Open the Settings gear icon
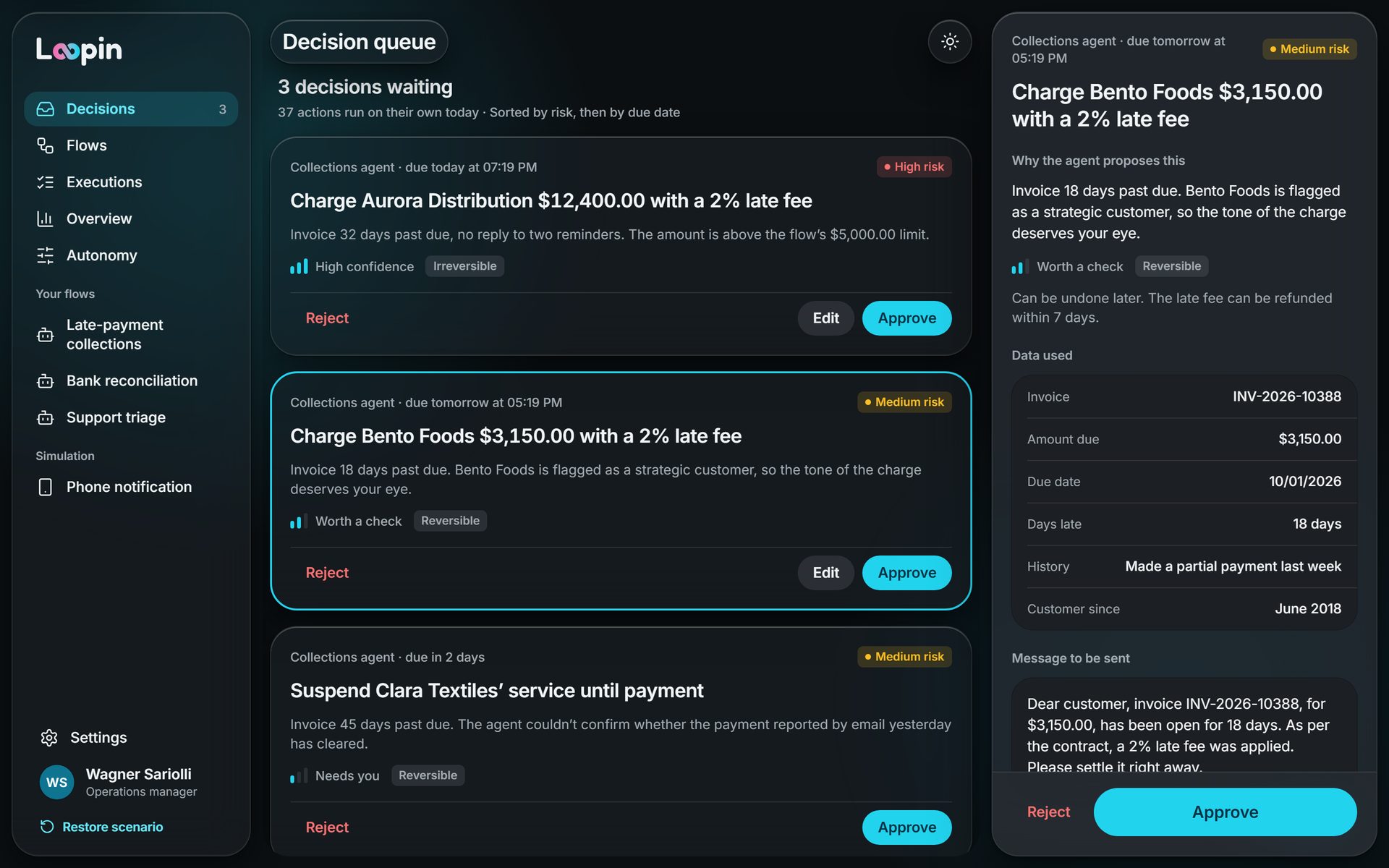This screenshot has width=1389, height=868. [49, 737]
